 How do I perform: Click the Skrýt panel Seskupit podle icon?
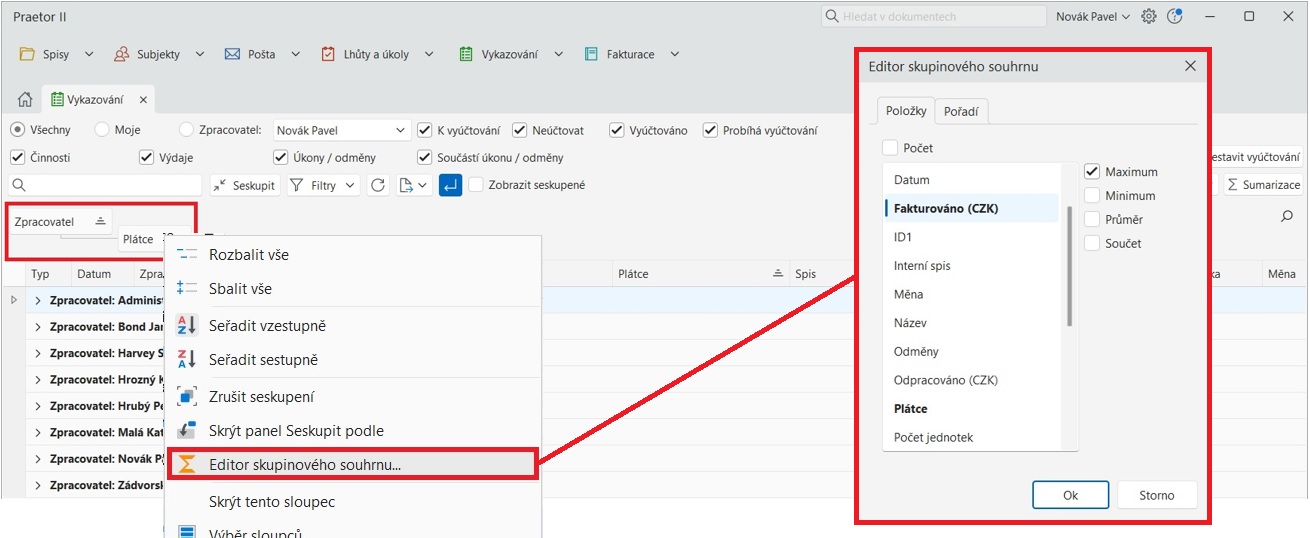(x=187, y=431)
